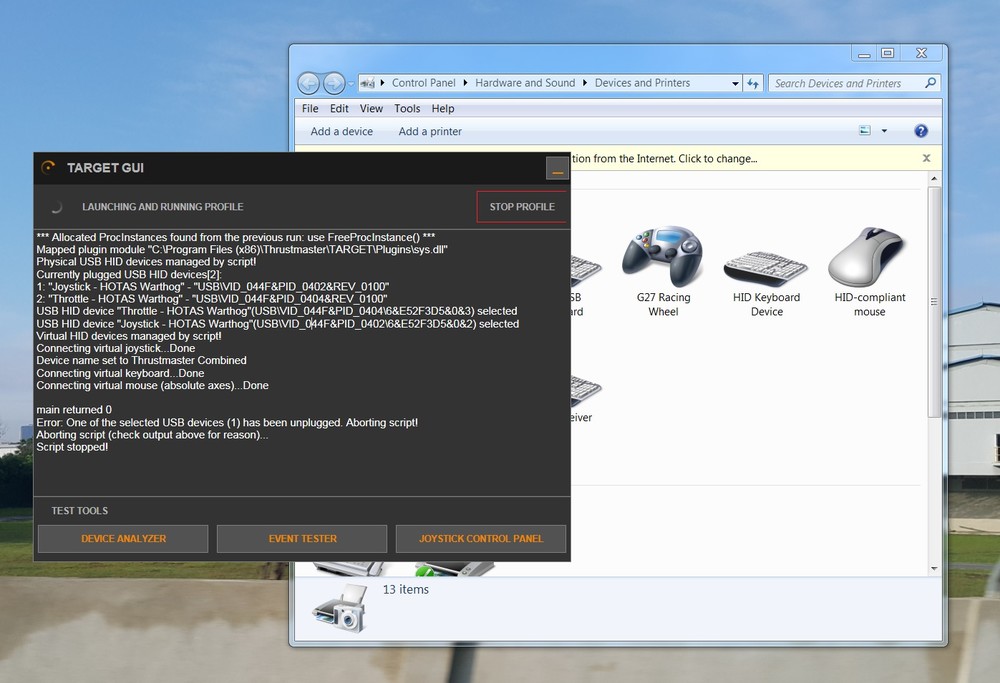Click the TARGET GUI logo icon
Viewport: 1000px width, 683px height.
[x=48, y=167]
